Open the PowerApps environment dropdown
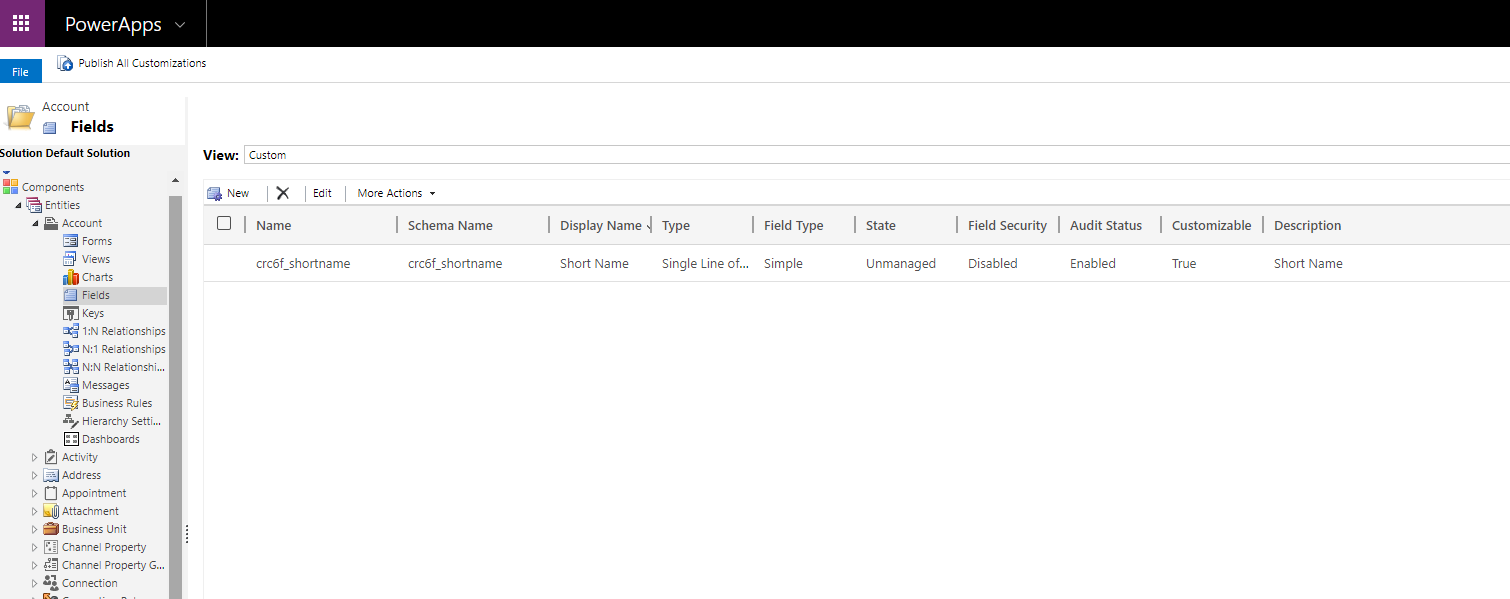The height and width of the screenshot is (599, 1510). tap(177, 22)
